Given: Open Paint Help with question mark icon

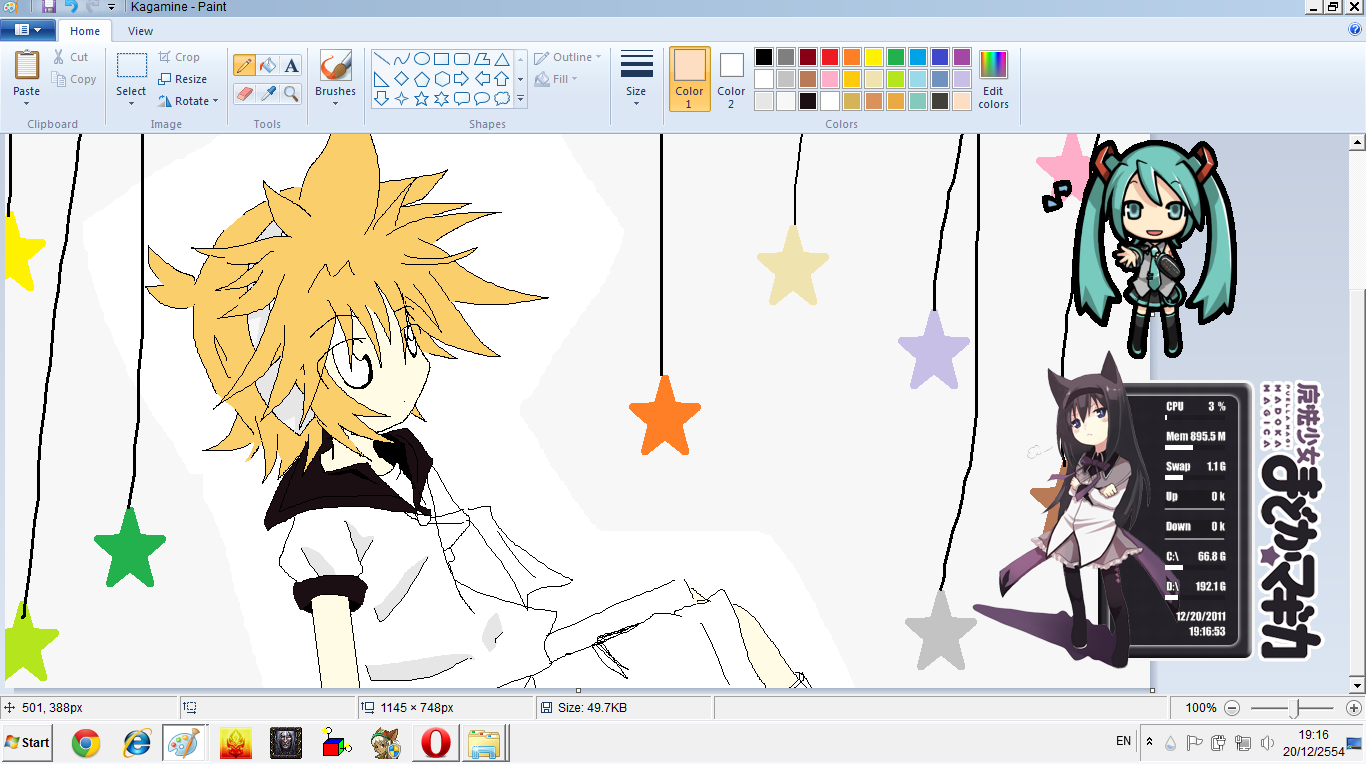Looking at the screenshot, I should pos(1355,30).
